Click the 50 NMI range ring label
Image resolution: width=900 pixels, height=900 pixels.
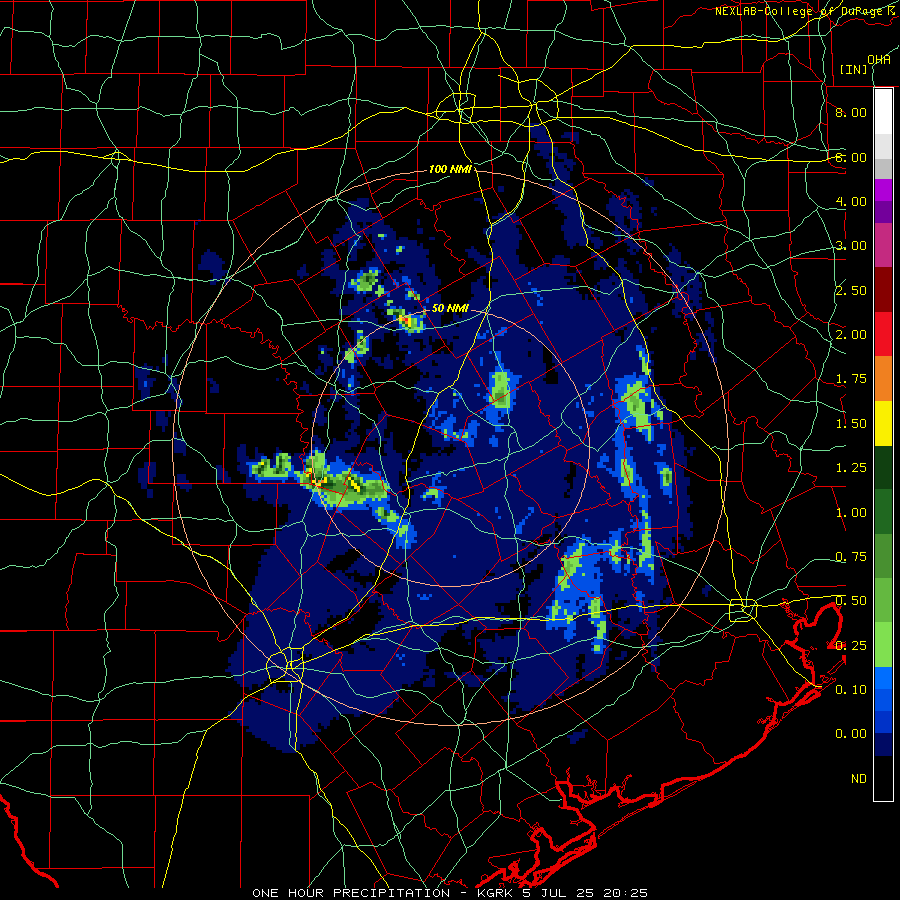pyautogui.click(x=451, y=308)
